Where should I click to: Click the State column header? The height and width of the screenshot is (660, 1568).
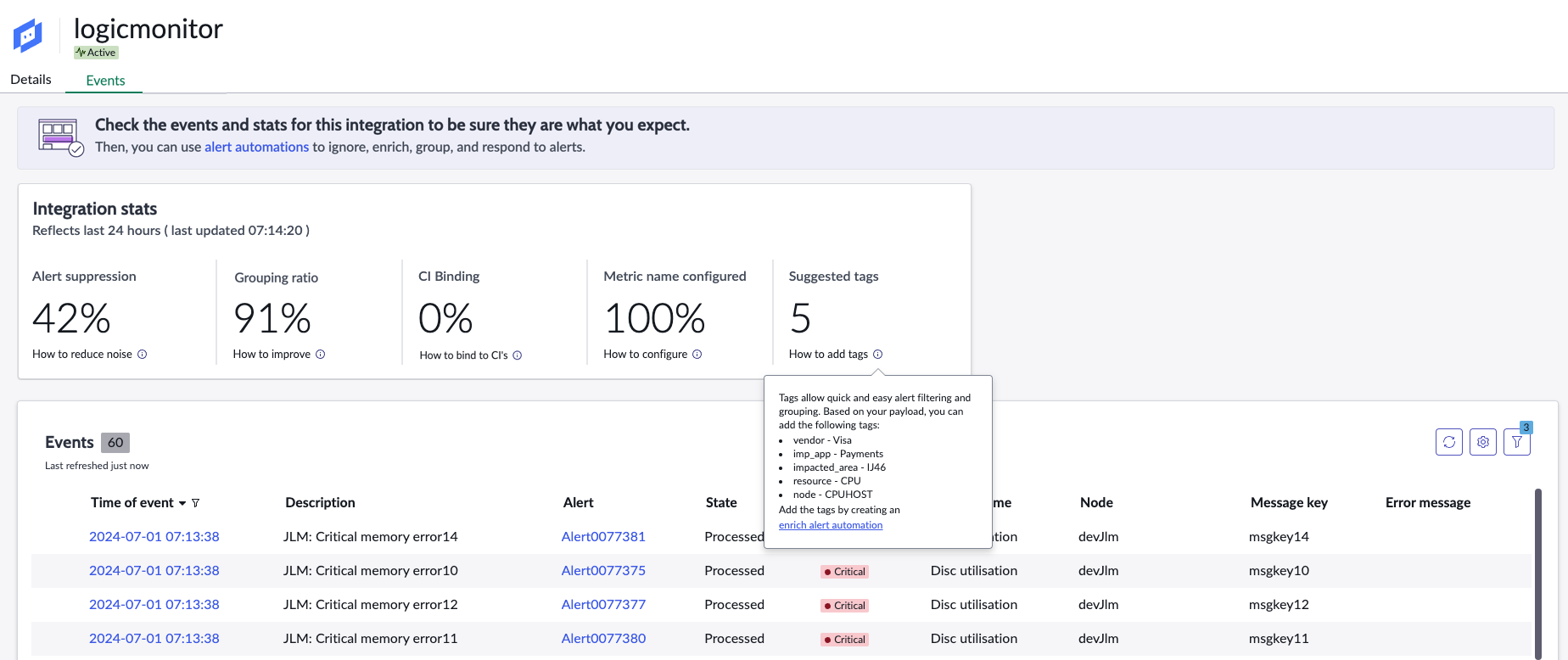tap(721, 503)
